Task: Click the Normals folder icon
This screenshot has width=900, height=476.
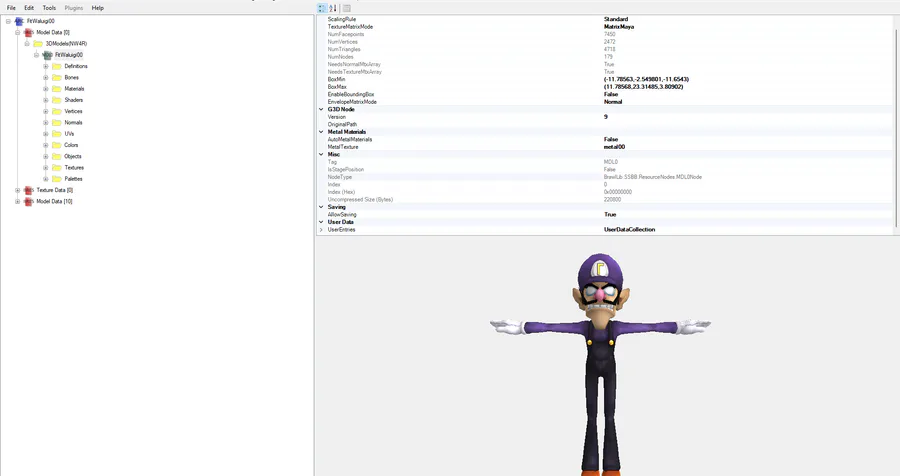Action: (57, 123)
